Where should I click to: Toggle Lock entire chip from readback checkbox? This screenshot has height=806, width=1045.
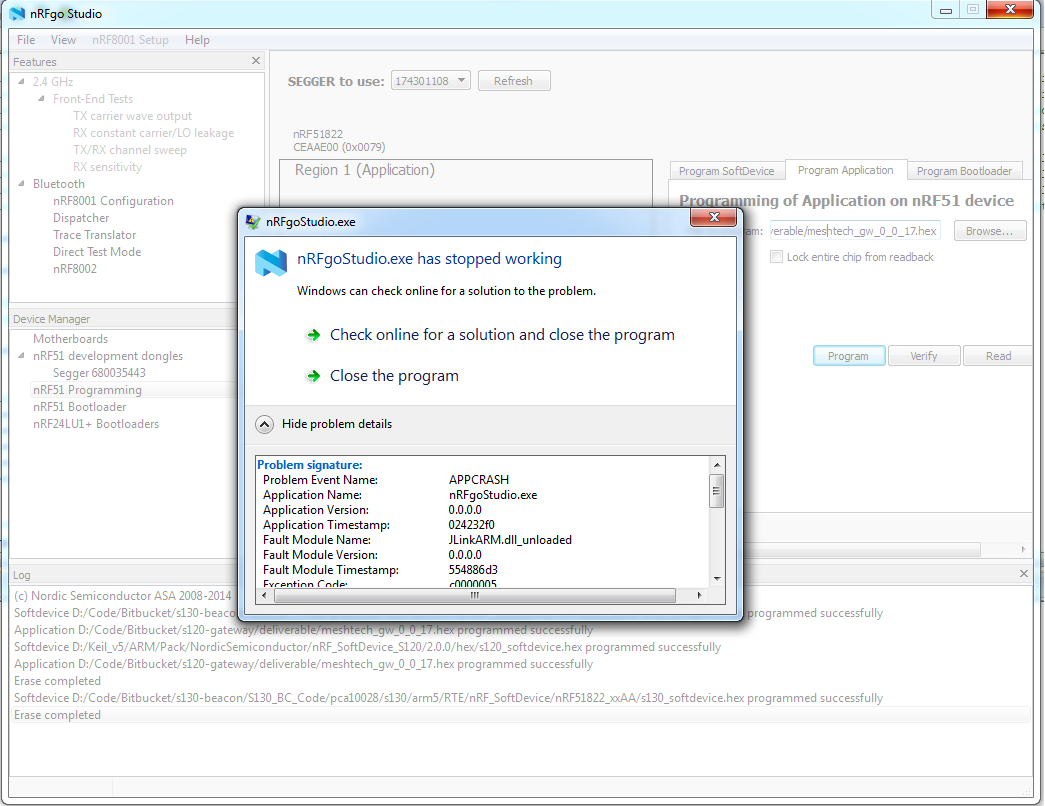pyautogui.click(x=776, y=257)
